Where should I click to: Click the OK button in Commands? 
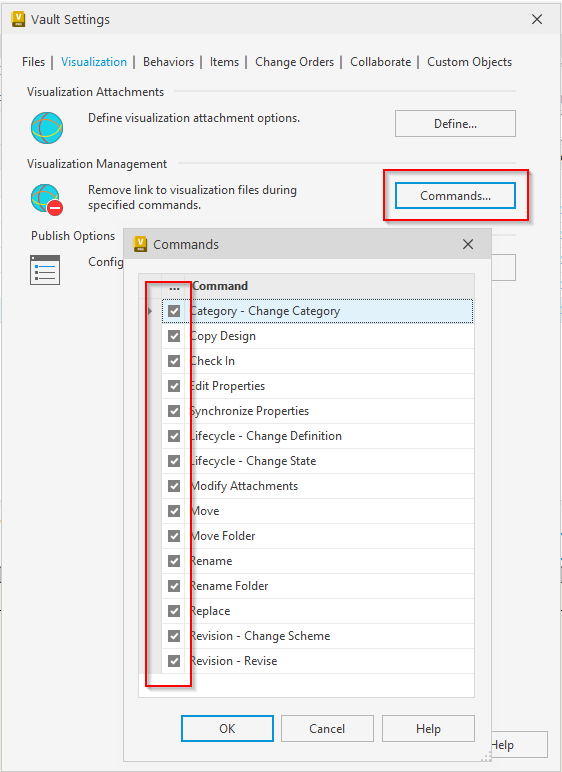227,728
